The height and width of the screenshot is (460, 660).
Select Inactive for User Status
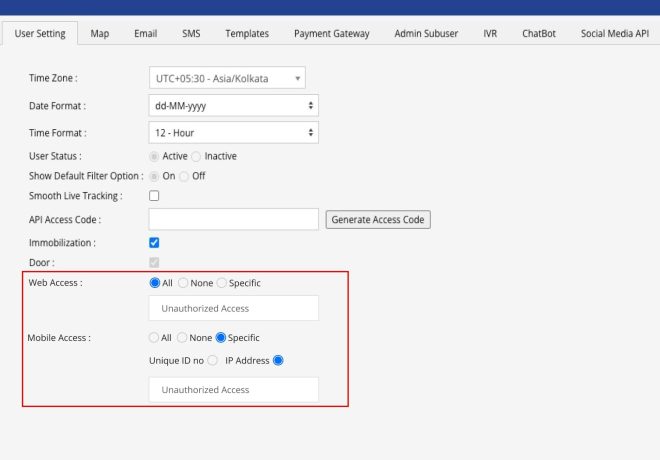196,157
